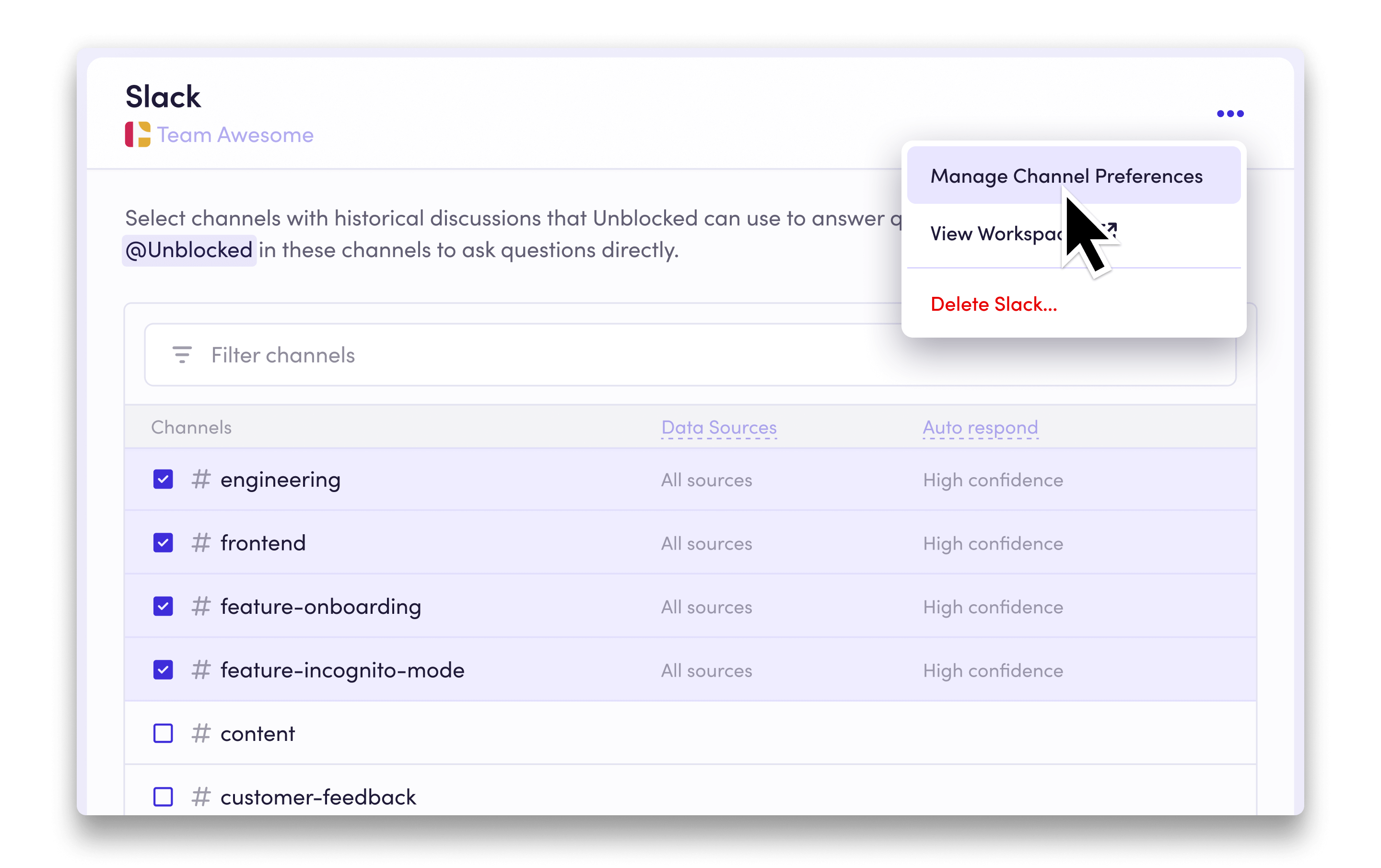1381x868 pixels.
Task: Open High confidence setting for feature-onboarding
Action: point(993,608)
